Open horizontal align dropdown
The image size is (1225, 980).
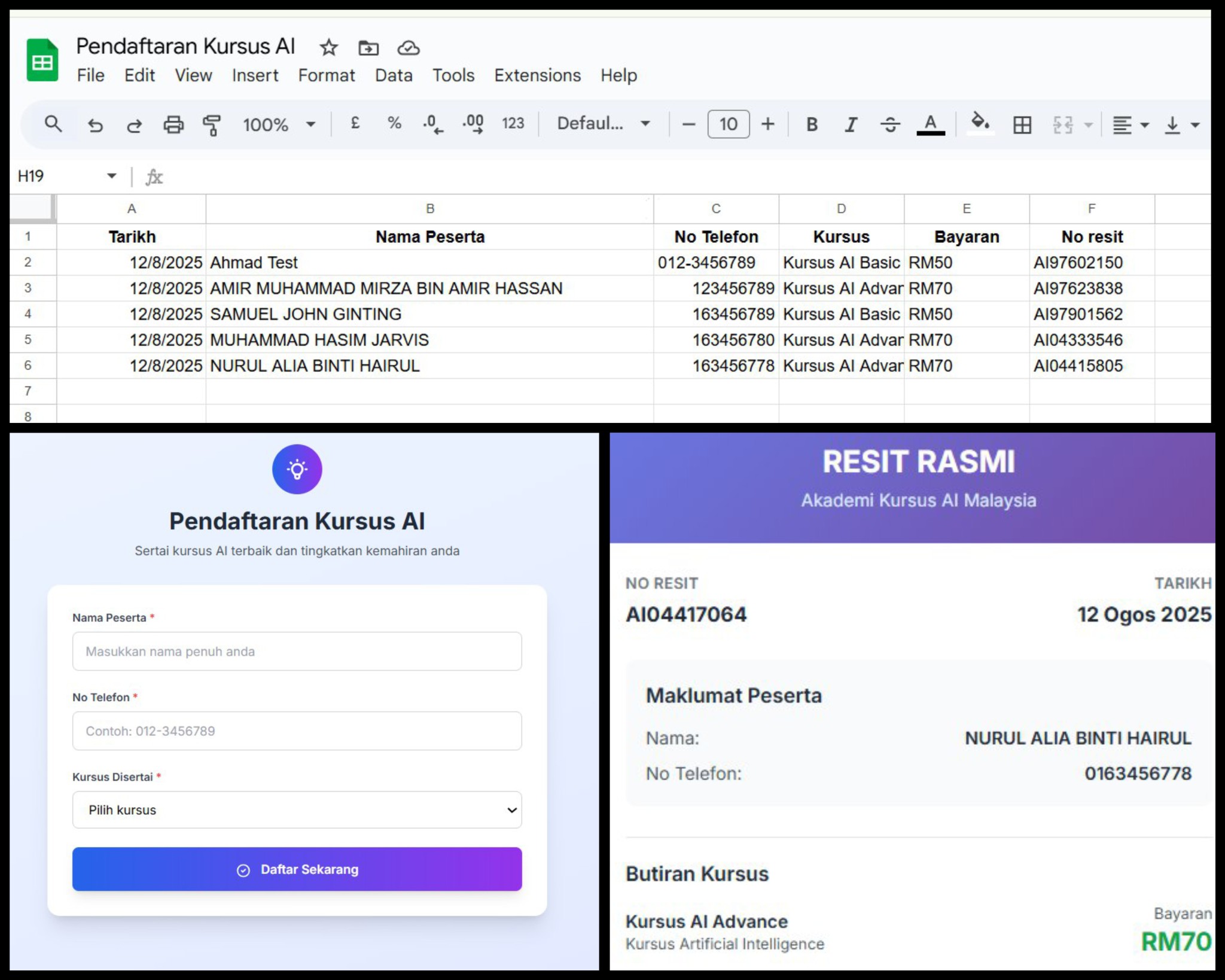tap(1130, 125)
